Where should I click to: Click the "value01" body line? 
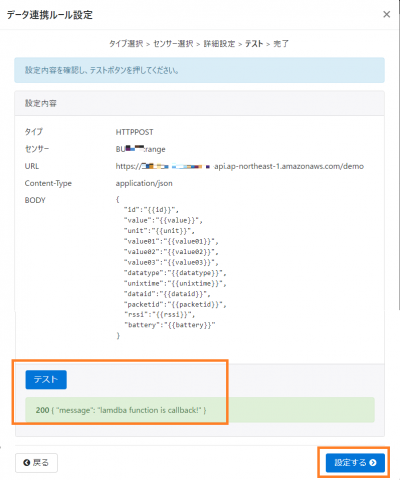[x=171, y=241]
